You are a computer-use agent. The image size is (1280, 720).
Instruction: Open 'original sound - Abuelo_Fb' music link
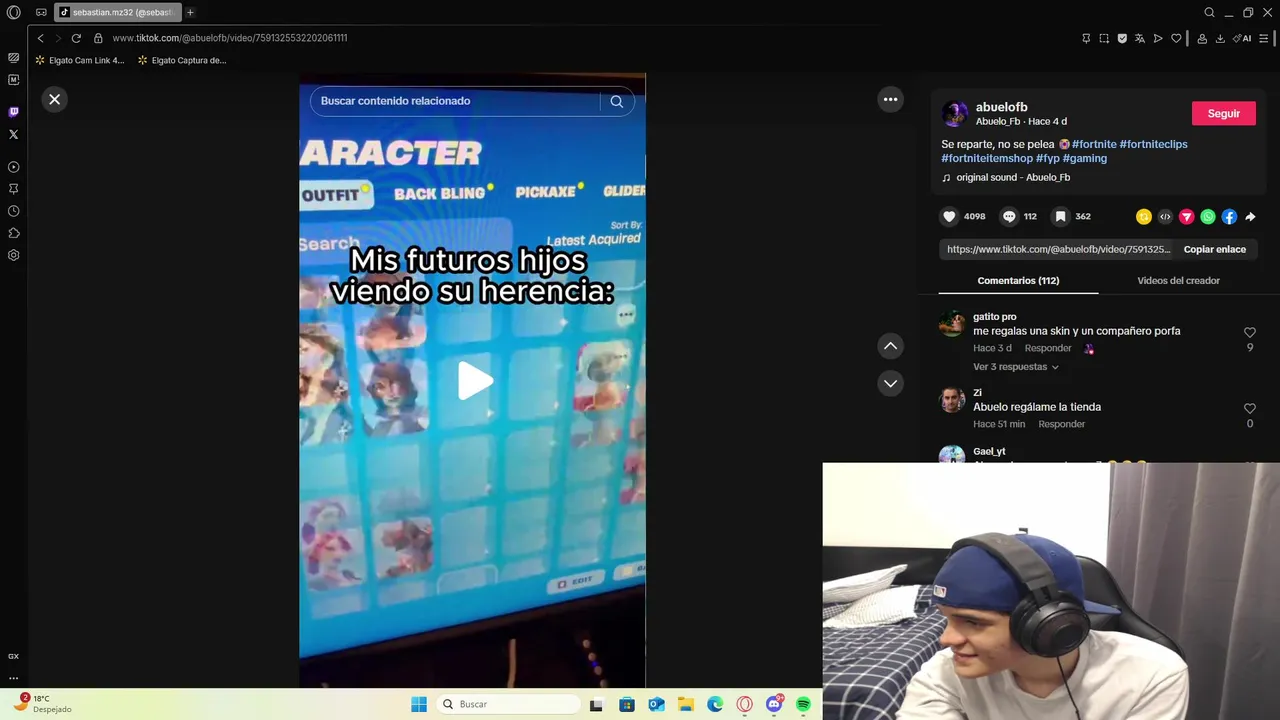point(1013,177)
